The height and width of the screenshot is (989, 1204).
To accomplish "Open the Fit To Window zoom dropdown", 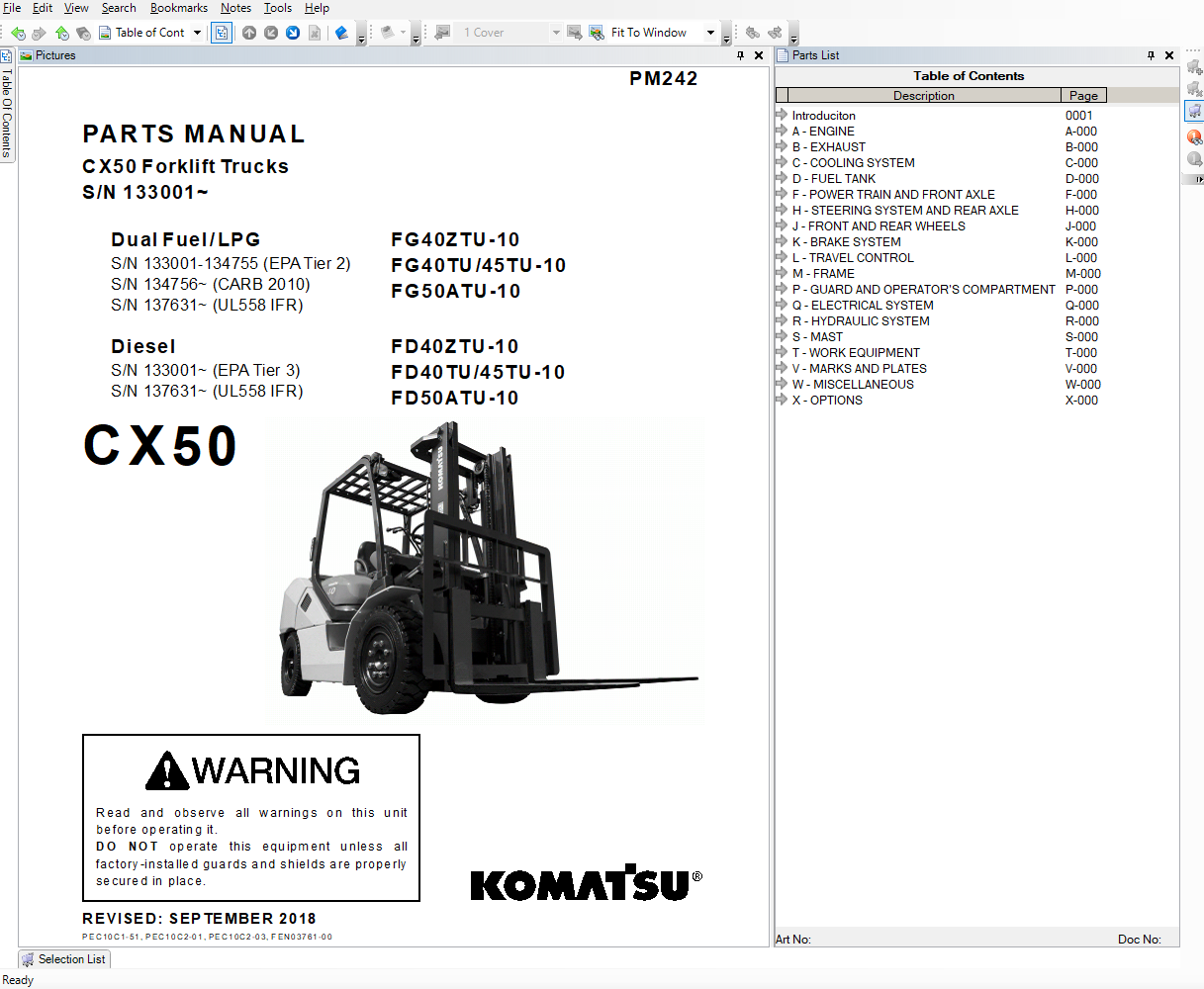I will [709, 32].
